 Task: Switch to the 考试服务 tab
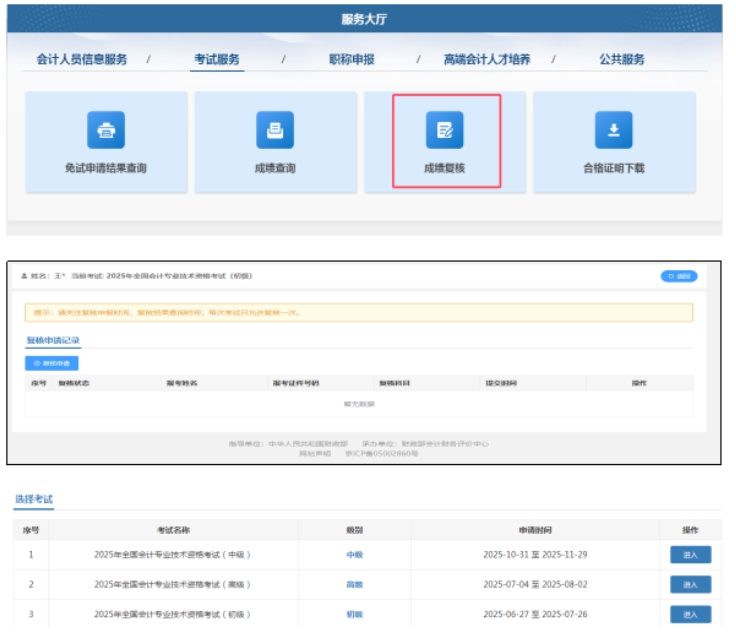coord(217,60)
